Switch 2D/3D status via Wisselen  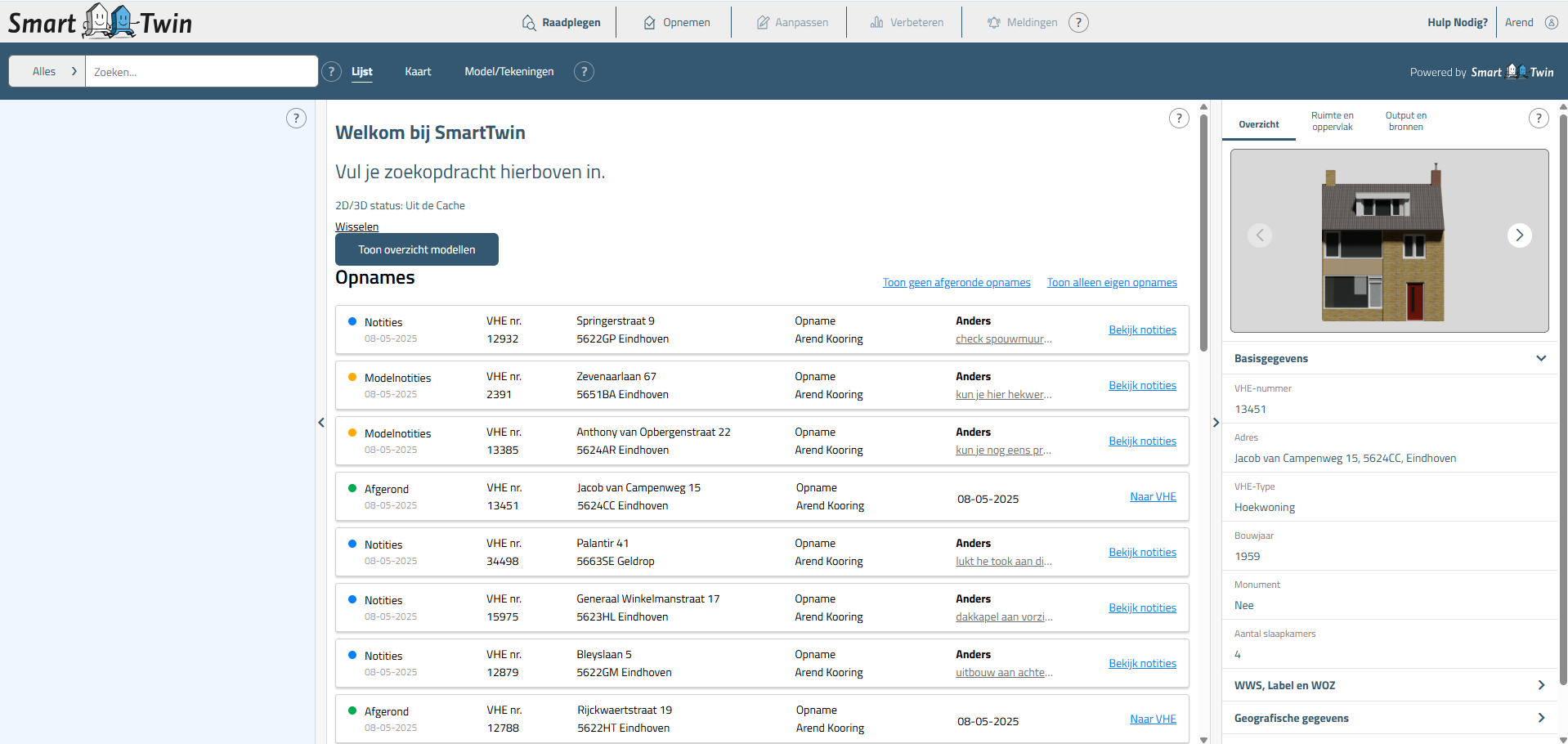(356, 226)
